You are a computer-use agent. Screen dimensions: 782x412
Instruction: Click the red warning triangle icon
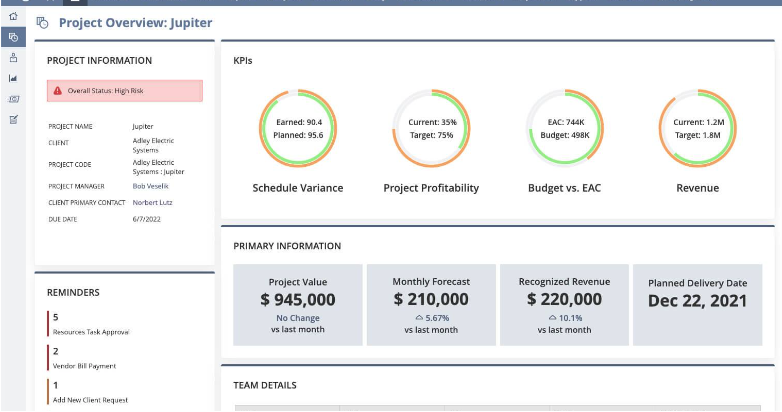(x=58, y=91)
